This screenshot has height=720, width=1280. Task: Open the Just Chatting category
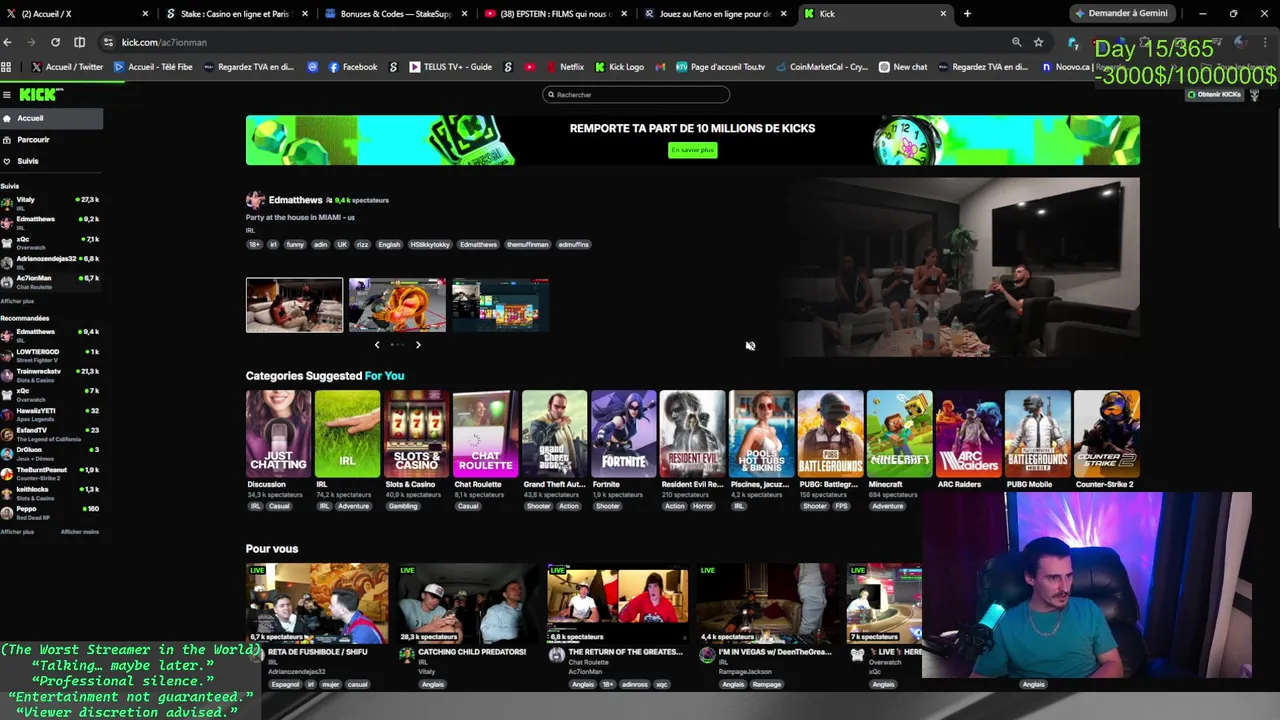tap(278, 434)
